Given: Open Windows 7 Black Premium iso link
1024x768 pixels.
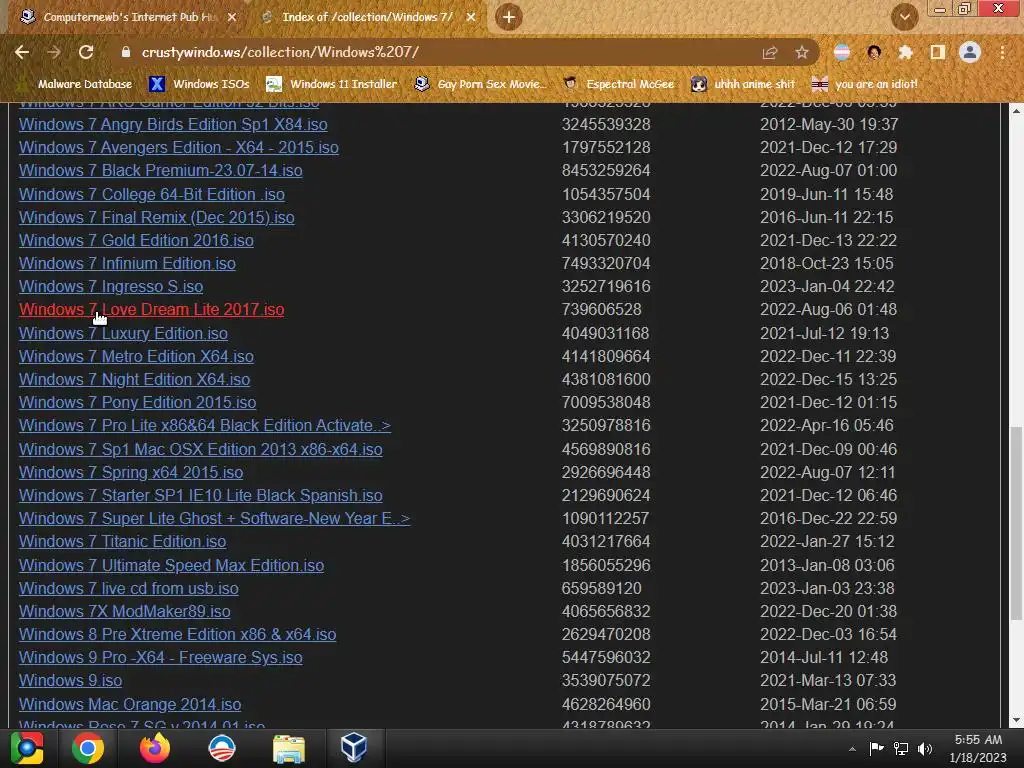Looking at the screenshot, I should pyautogui.click(x=161, y=170).
